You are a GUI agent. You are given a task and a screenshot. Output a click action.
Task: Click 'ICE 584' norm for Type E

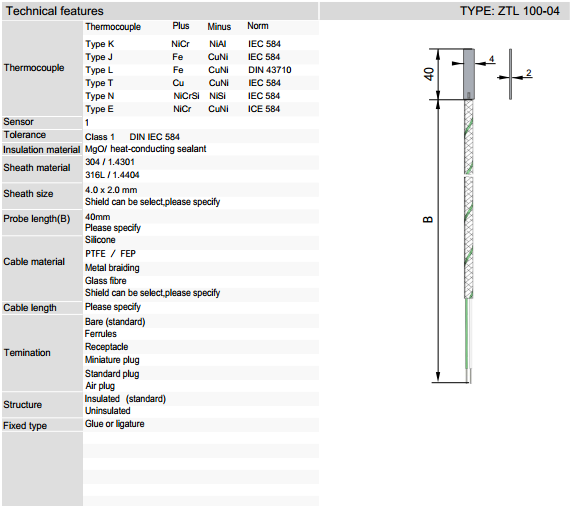[264, 109]
